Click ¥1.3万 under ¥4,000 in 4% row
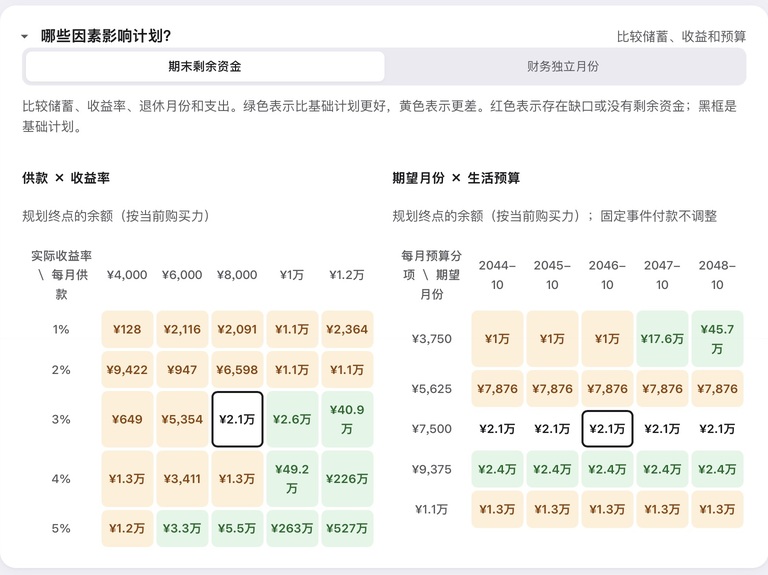 [x=127, y=479]
